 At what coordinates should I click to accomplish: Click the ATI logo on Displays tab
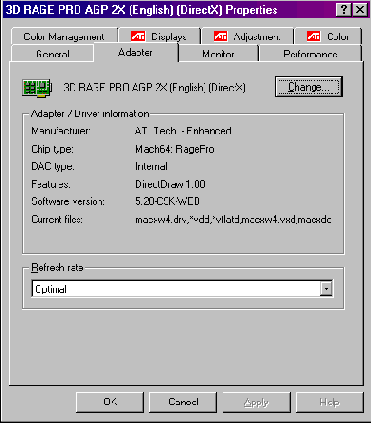pyautogui.click(x=138, y=36)
